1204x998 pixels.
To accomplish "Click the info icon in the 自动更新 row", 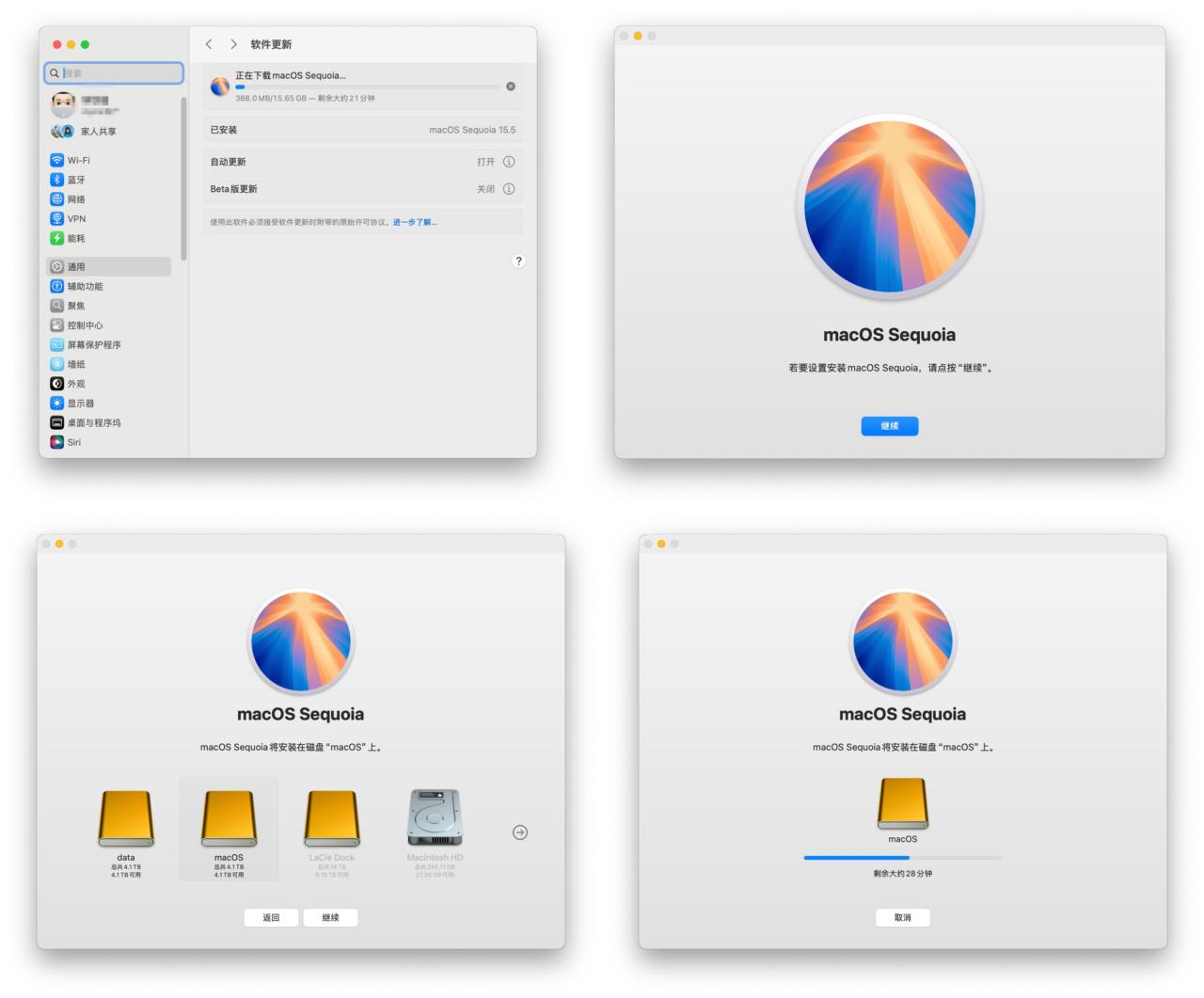I will [x=509, y=162].
